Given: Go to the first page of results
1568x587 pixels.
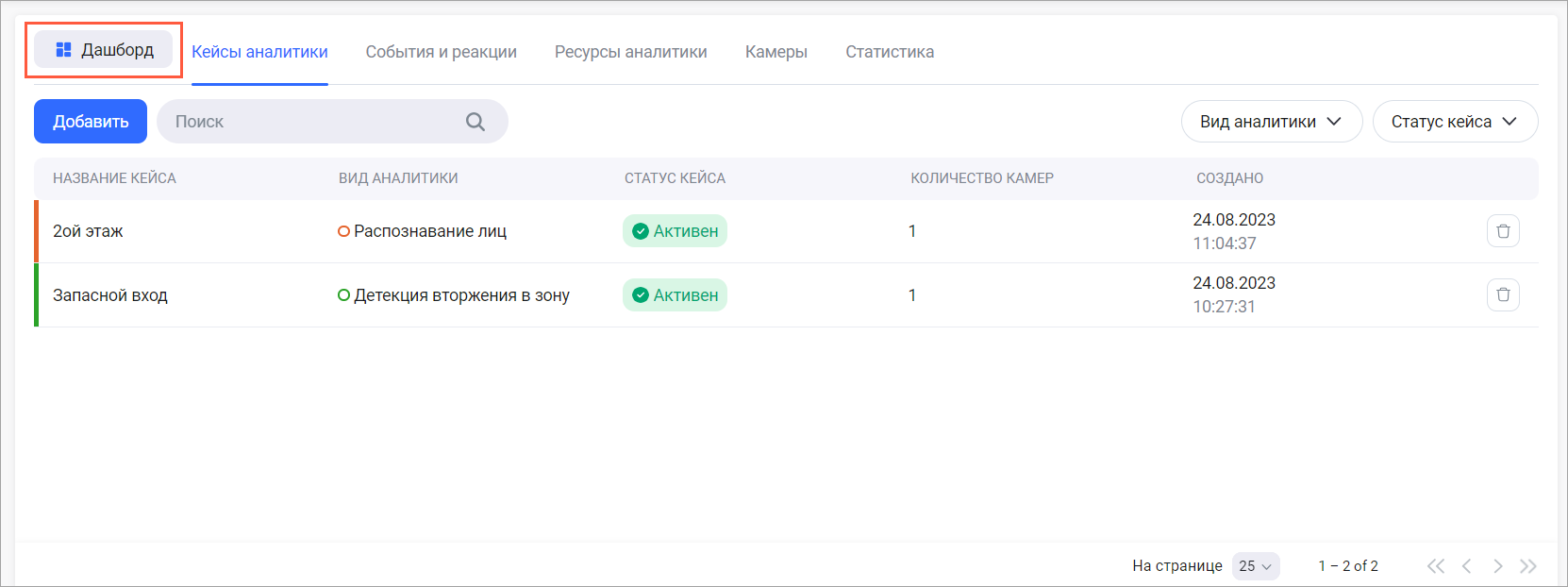Looking at the screenshot, I should click(x=1435, y=566).
